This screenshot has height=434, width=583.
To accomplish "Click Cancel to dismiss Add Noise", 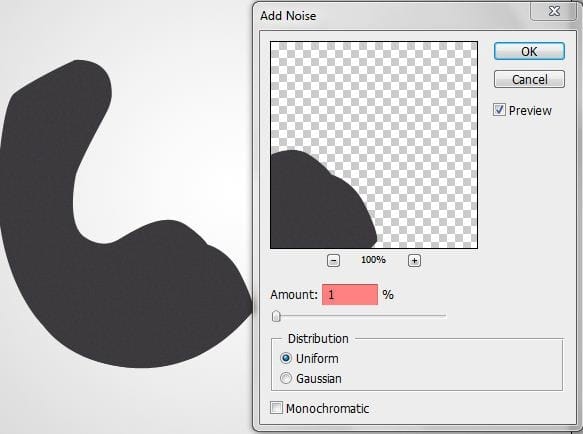I will tap(529, 79).
